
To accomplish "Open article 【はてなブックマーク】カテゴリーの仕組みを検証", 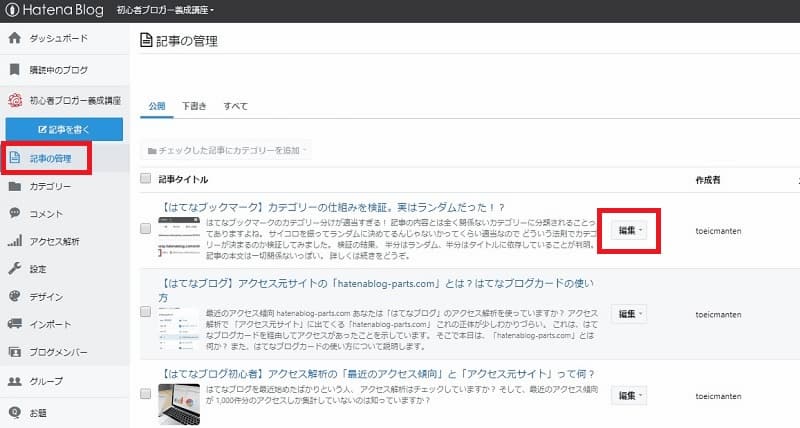I will tap(332, 207).
